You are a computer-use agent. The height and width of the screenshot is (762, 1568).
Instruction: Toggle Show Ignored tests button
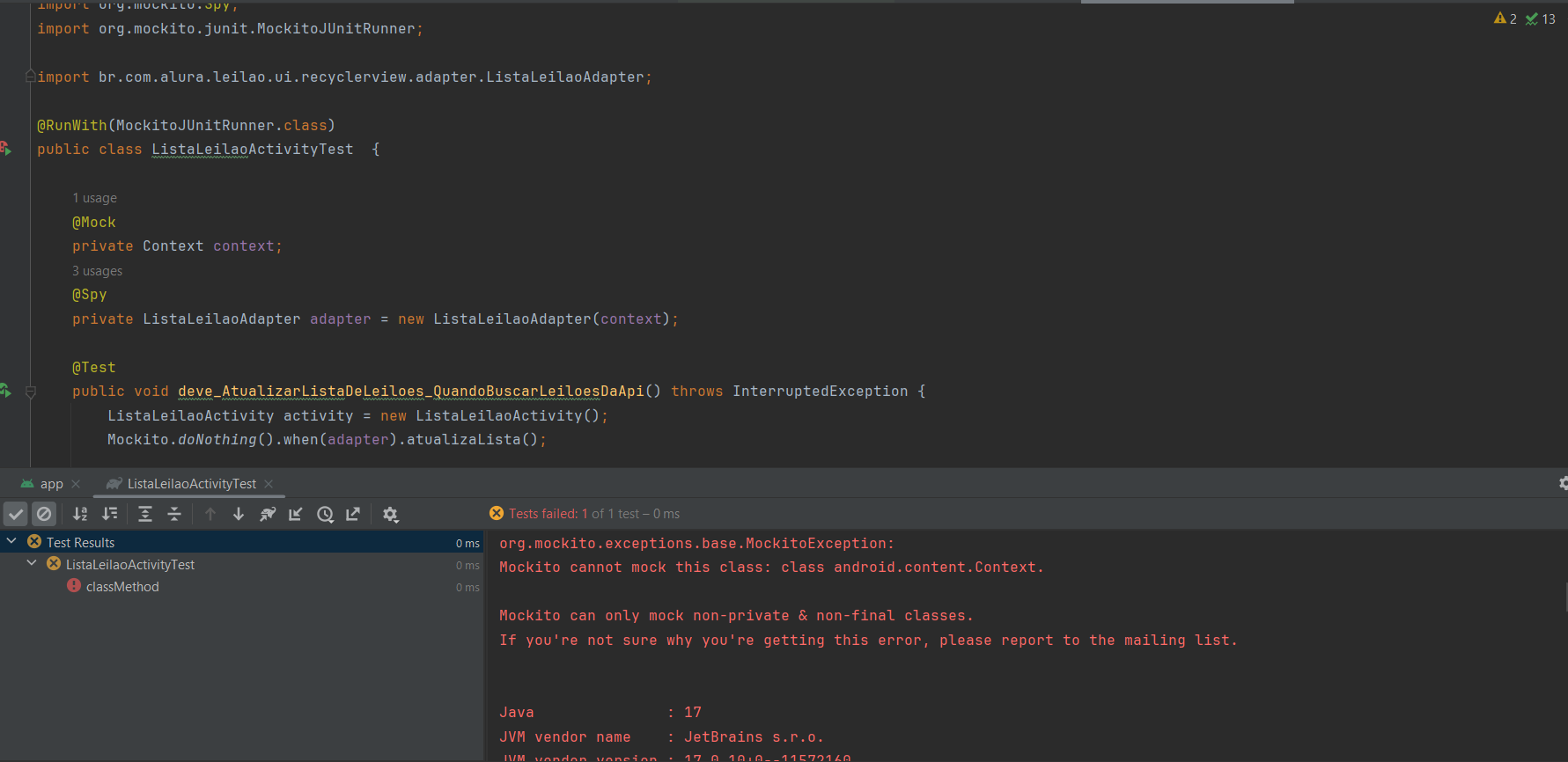click(x=44, y=514)
